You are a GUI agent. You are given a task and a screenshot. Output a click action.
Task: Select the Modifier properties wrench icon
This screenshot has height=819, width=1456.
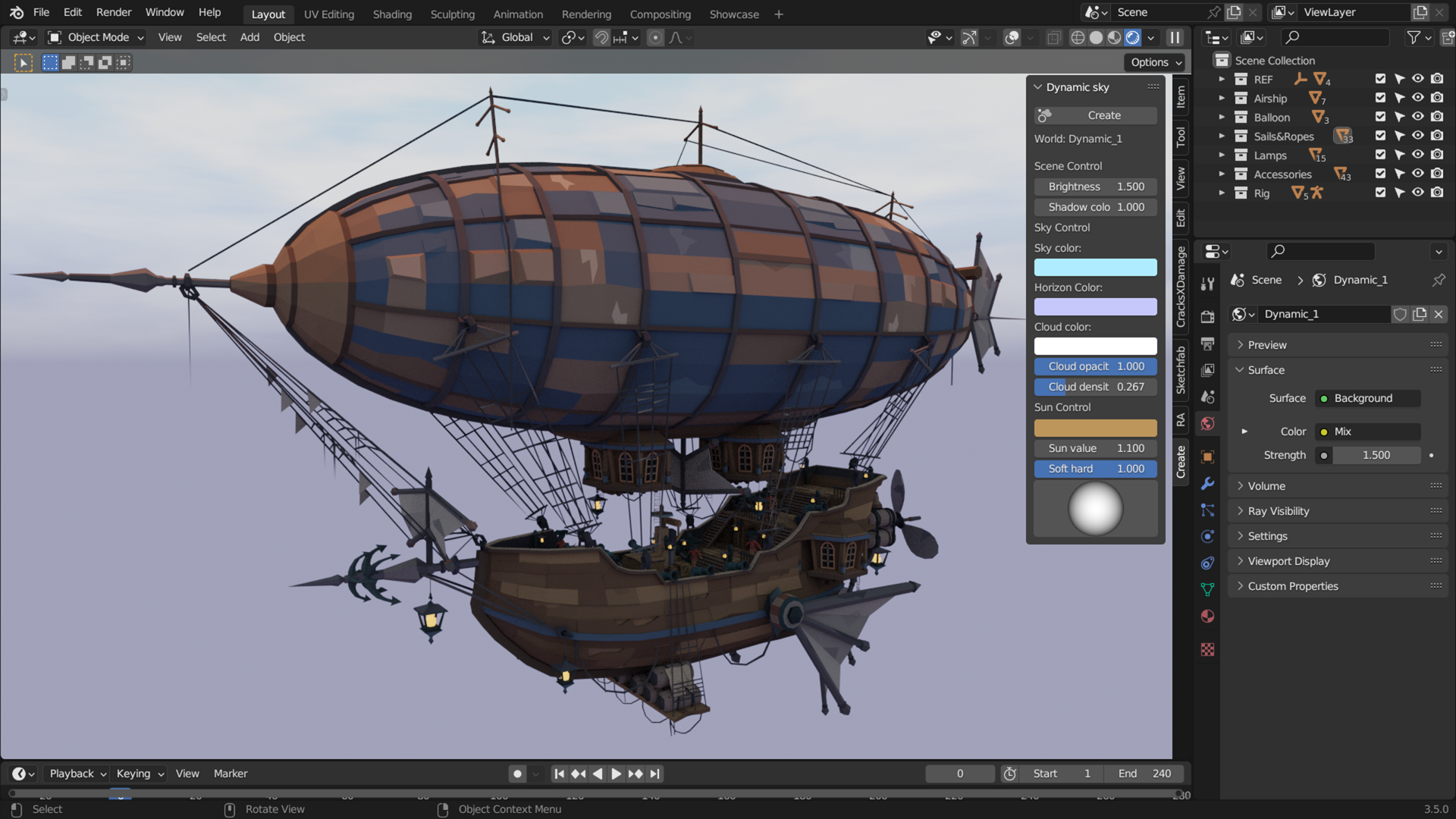[x=1207, y=483]
